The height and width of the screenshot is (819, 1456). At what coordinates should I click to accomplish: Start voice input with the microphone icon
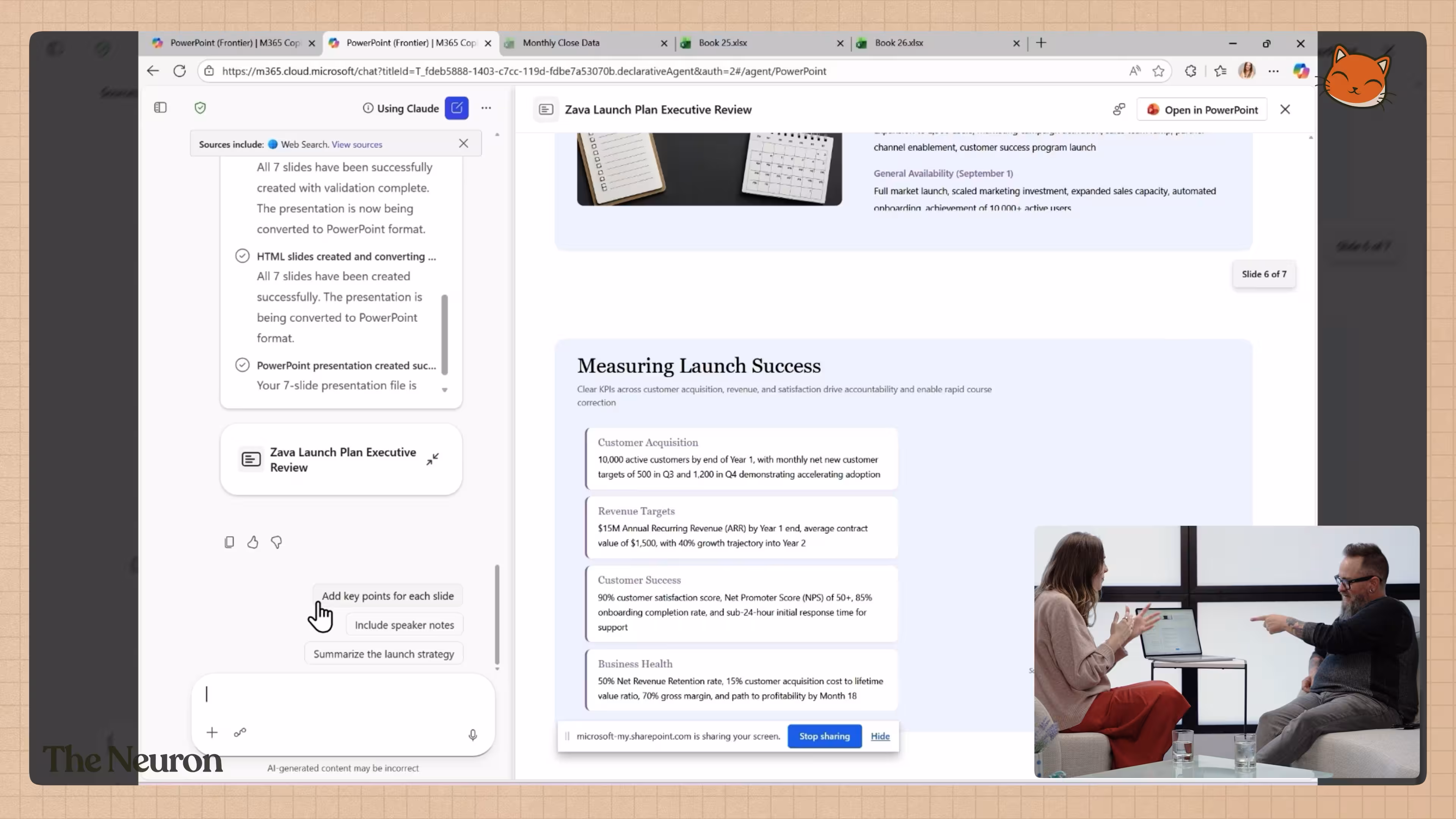click(x=473, y=734)
